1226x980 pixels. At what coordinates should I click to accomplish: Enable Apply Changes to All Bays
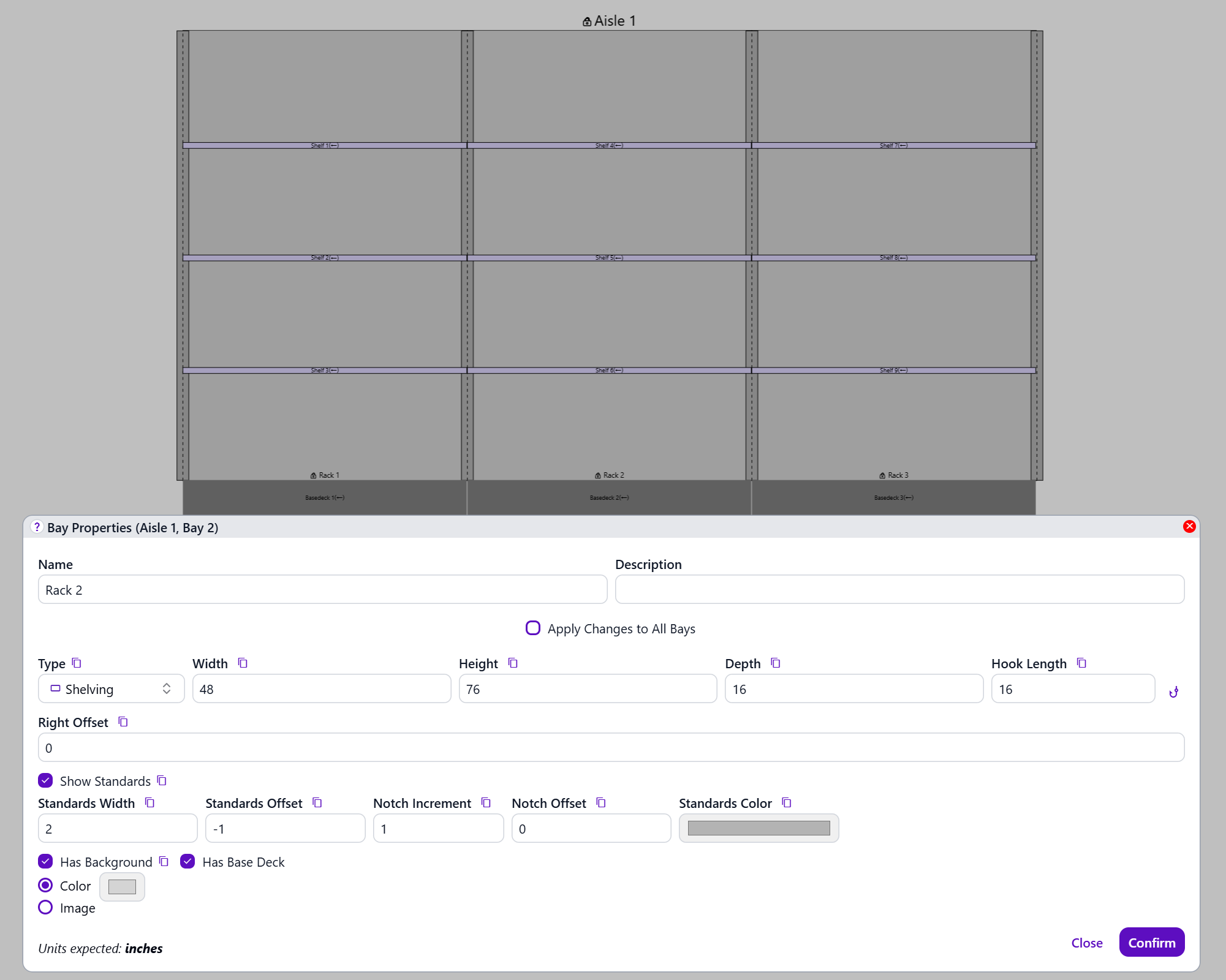pos(533,628)
